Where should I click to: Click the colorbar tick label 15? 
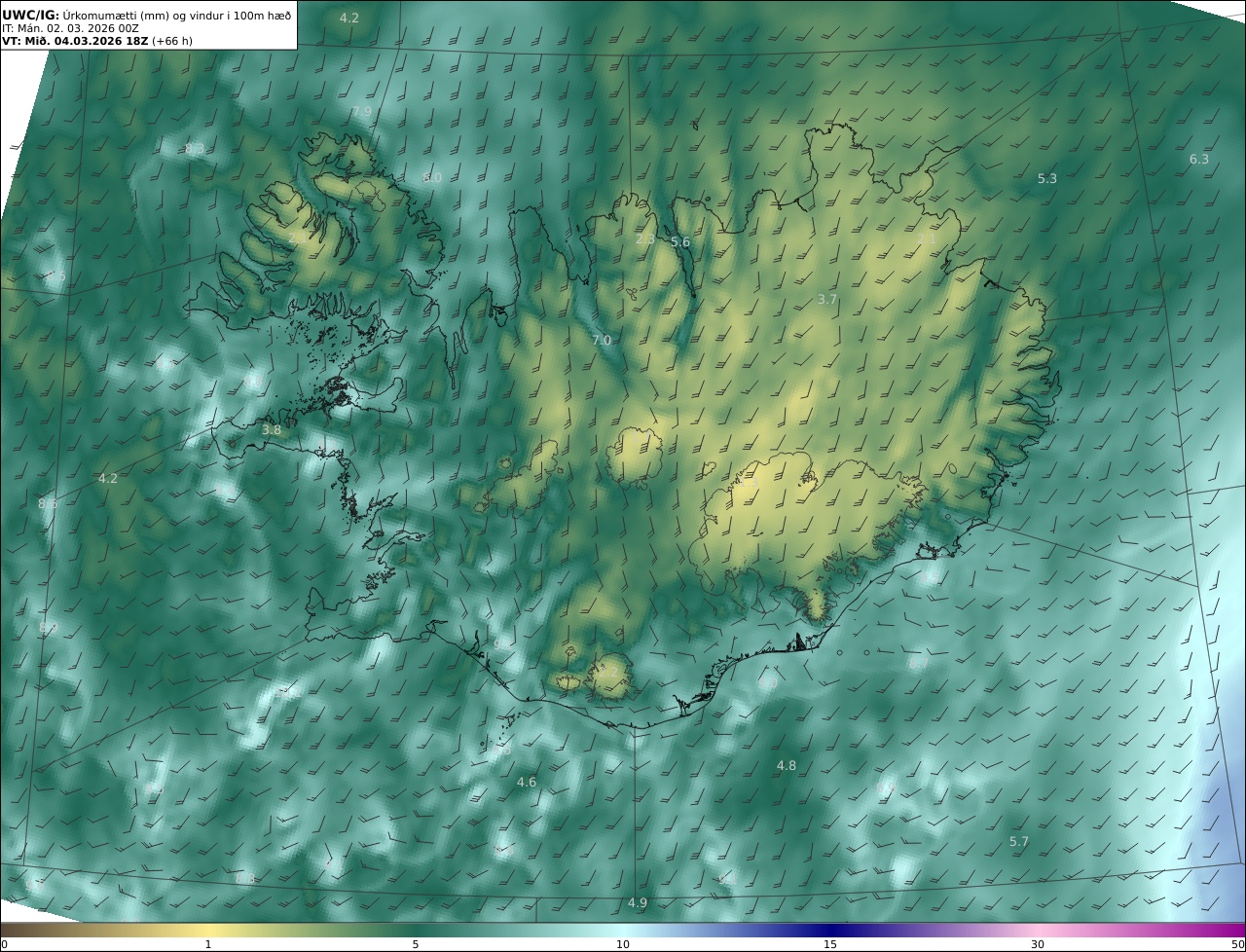(830, 944)
